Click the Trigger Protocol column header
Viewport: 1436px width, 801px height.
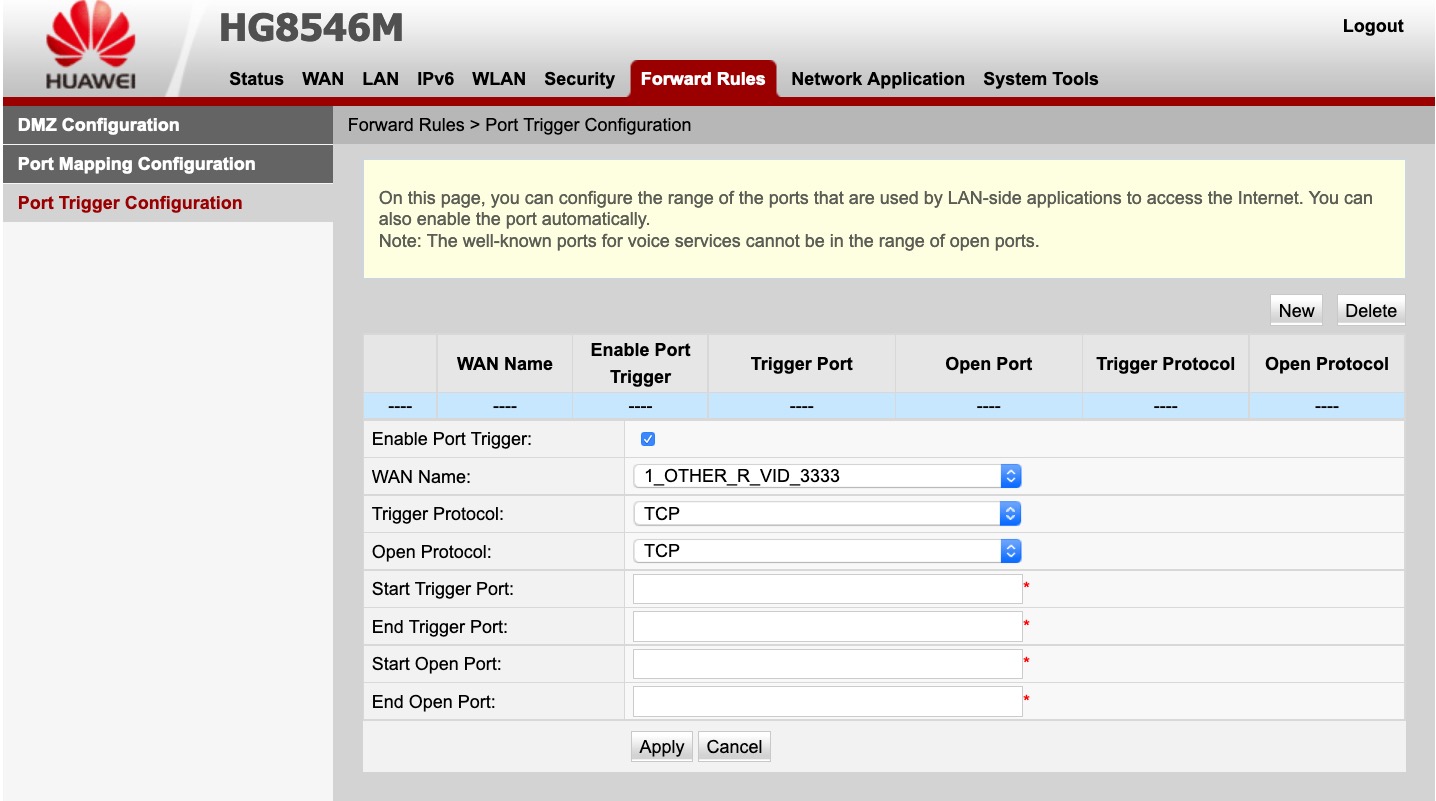[1166, 364]
